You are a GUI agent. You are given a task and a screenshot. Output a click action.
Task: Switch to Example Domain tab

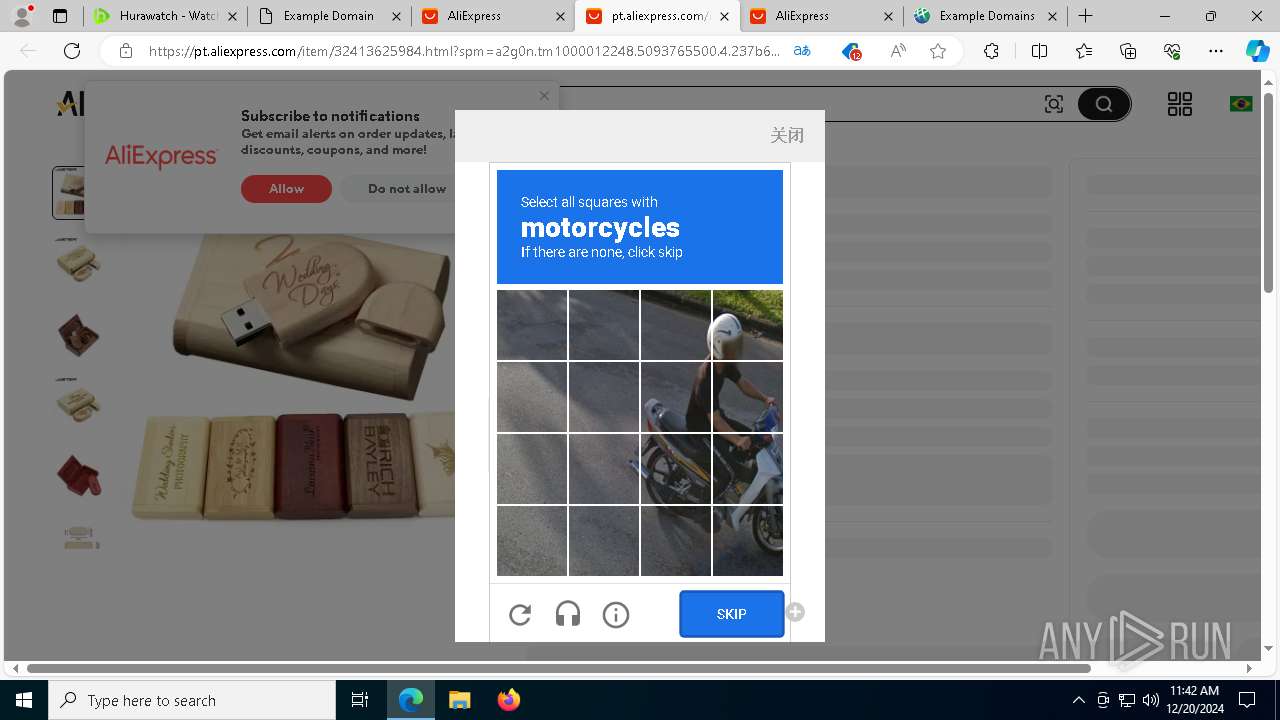tap(328, 16)
